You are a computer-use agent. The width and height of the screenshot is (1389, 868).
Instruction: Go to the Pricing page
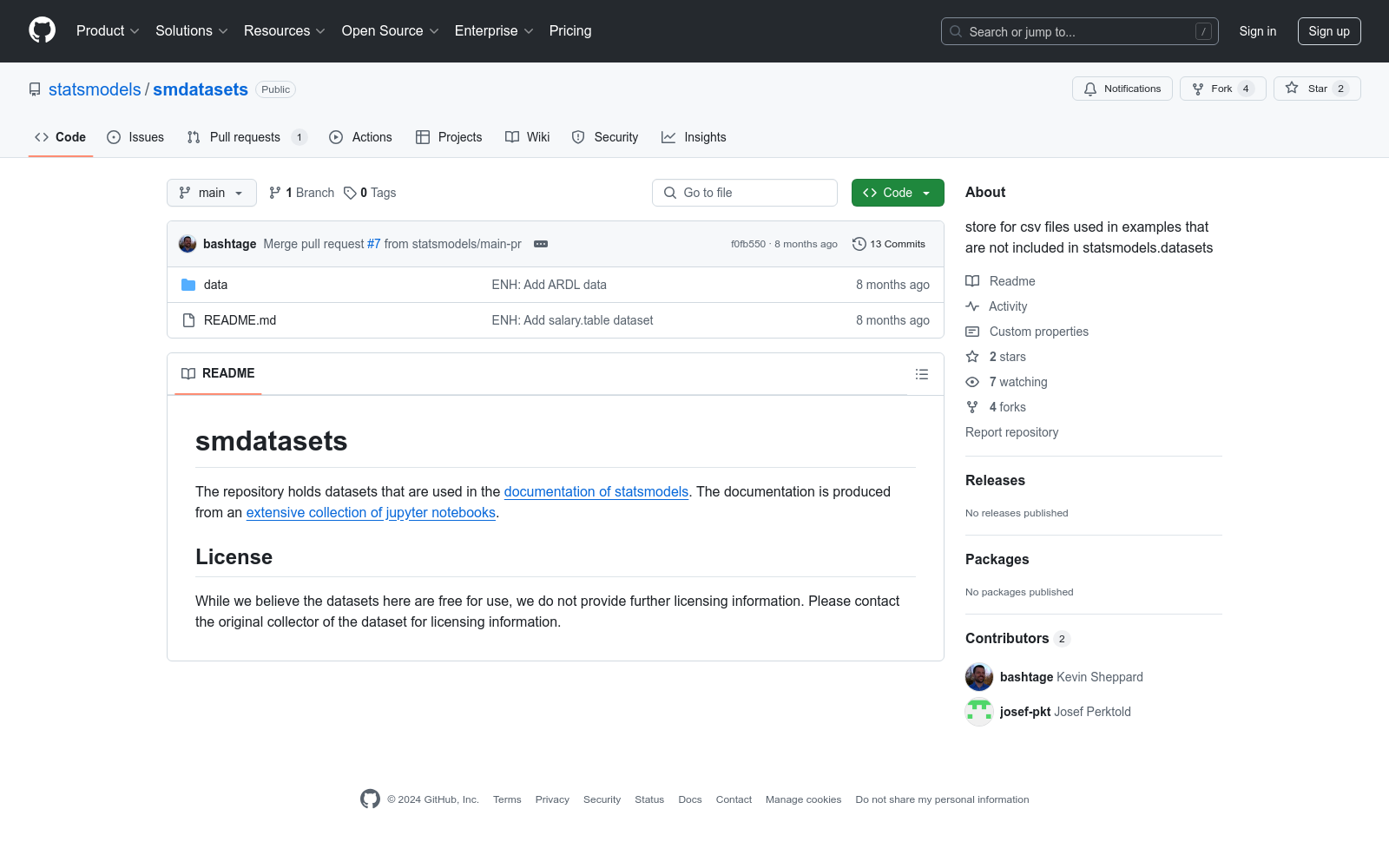(570, 31)
